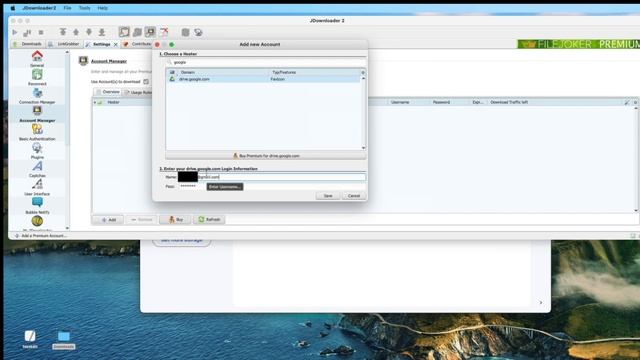640x360 pixels.
Task: Switch to the Downloads tab
Action: (27, 44)
